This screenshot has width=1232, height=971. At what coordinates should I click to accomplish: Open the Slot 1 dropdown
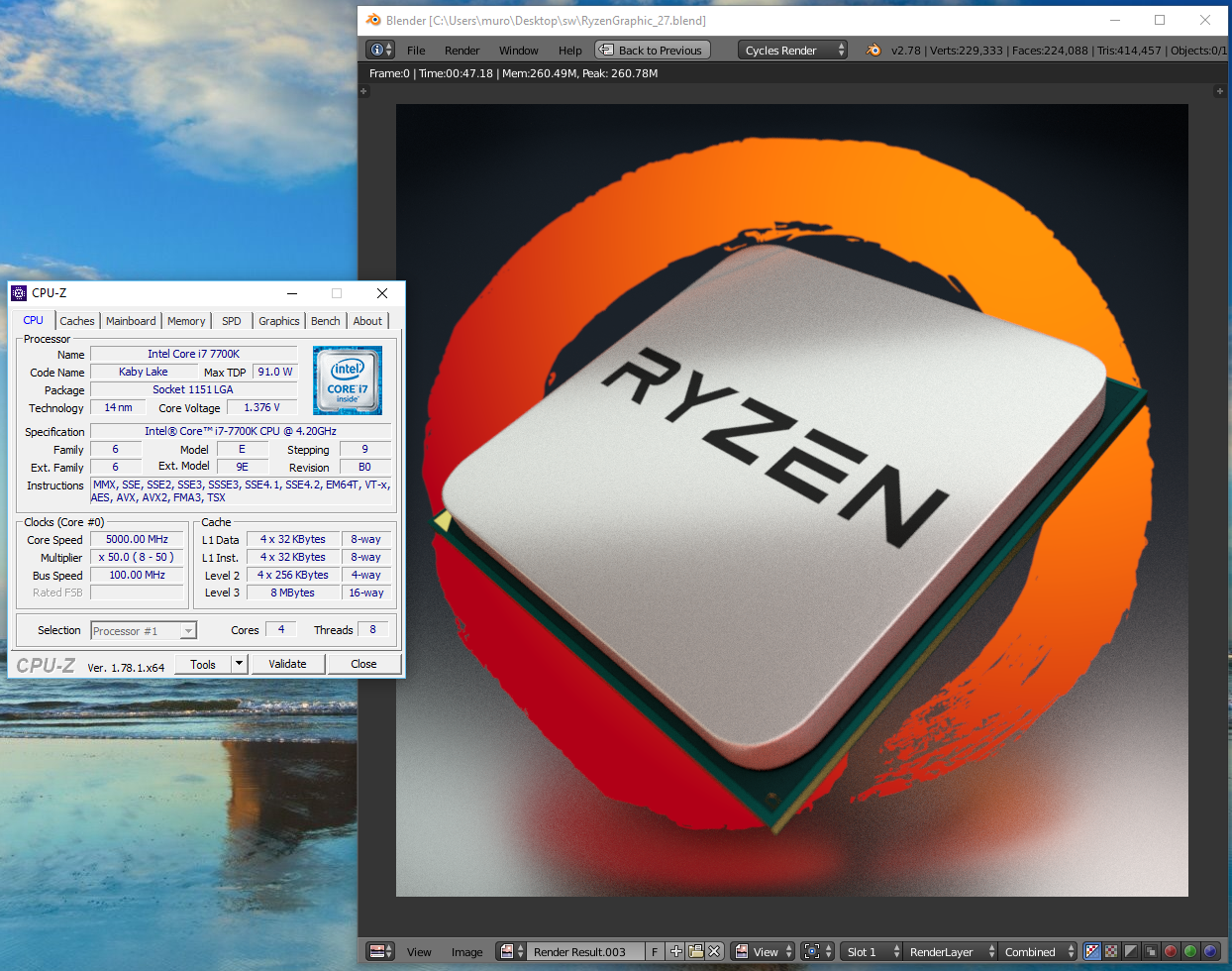point(872,951)
